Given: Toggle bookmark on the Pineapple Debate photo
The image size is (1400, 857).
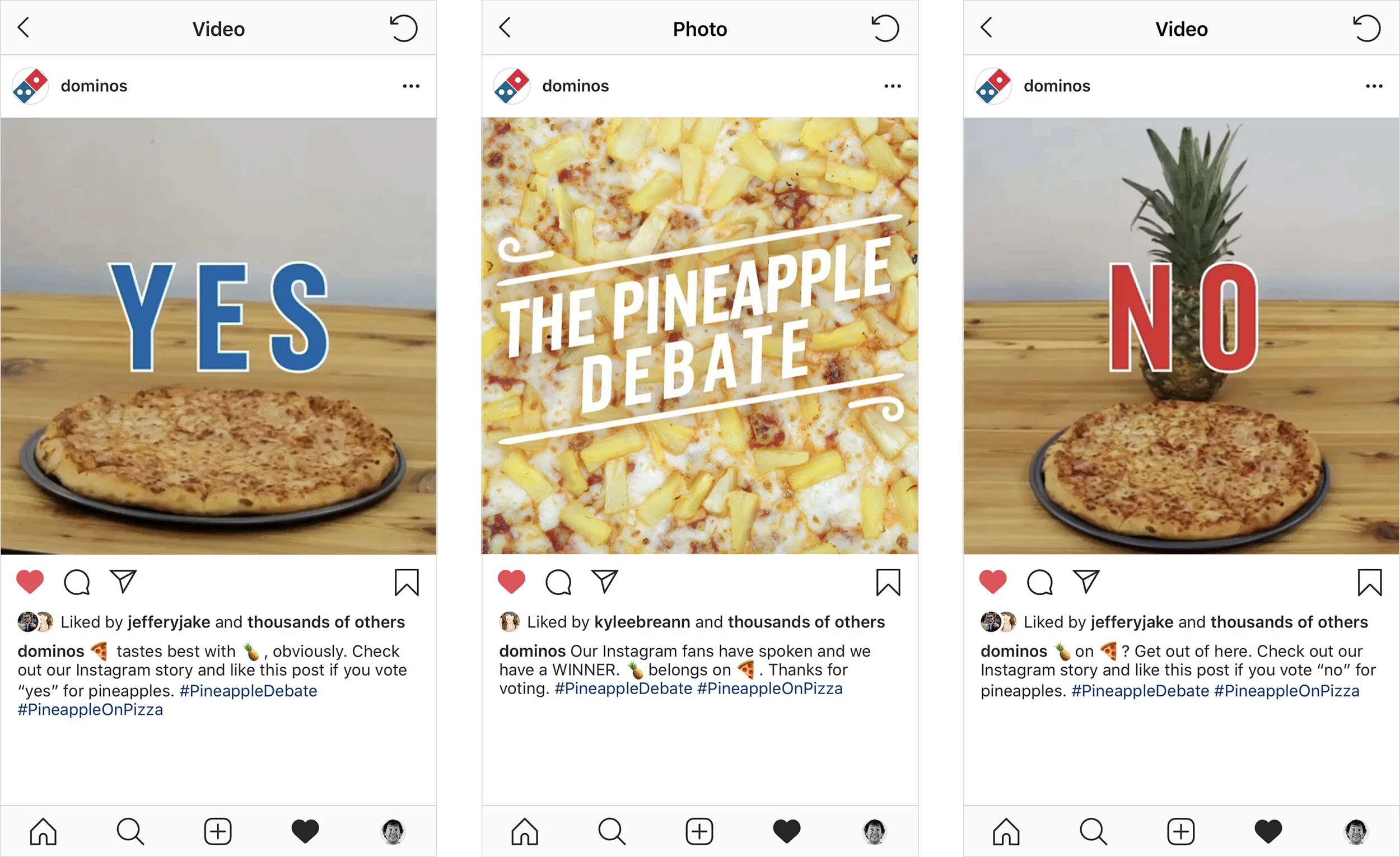Looking at the screenshot, I should (x=888, y=582).
